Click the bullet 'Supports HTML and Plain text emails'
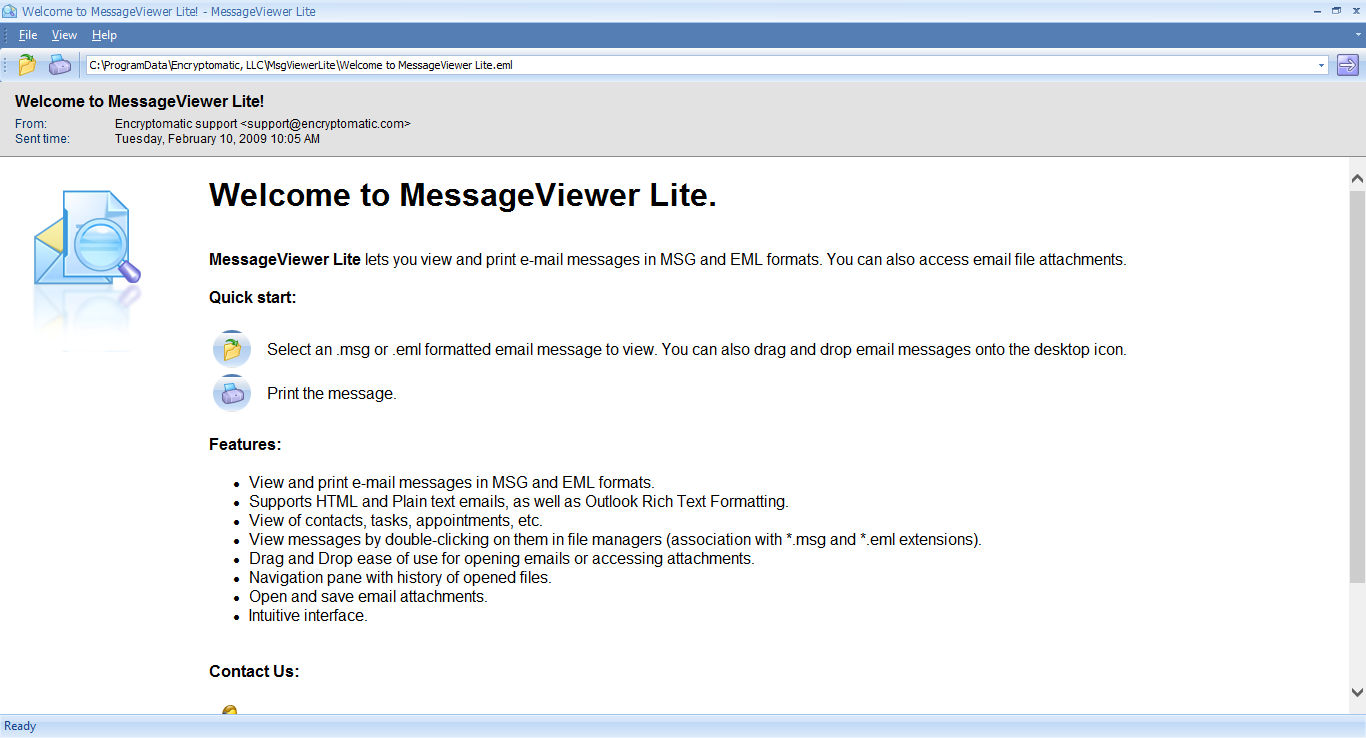This screenshot has width=1366, height=738. [519, 502]
